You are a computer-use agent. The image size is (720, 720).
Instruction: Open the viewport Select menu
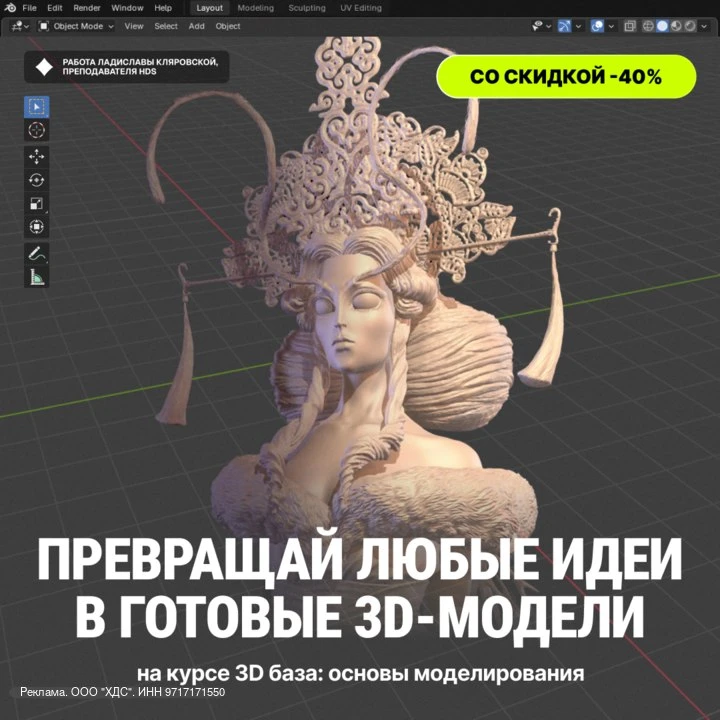[x=166, y=26]
